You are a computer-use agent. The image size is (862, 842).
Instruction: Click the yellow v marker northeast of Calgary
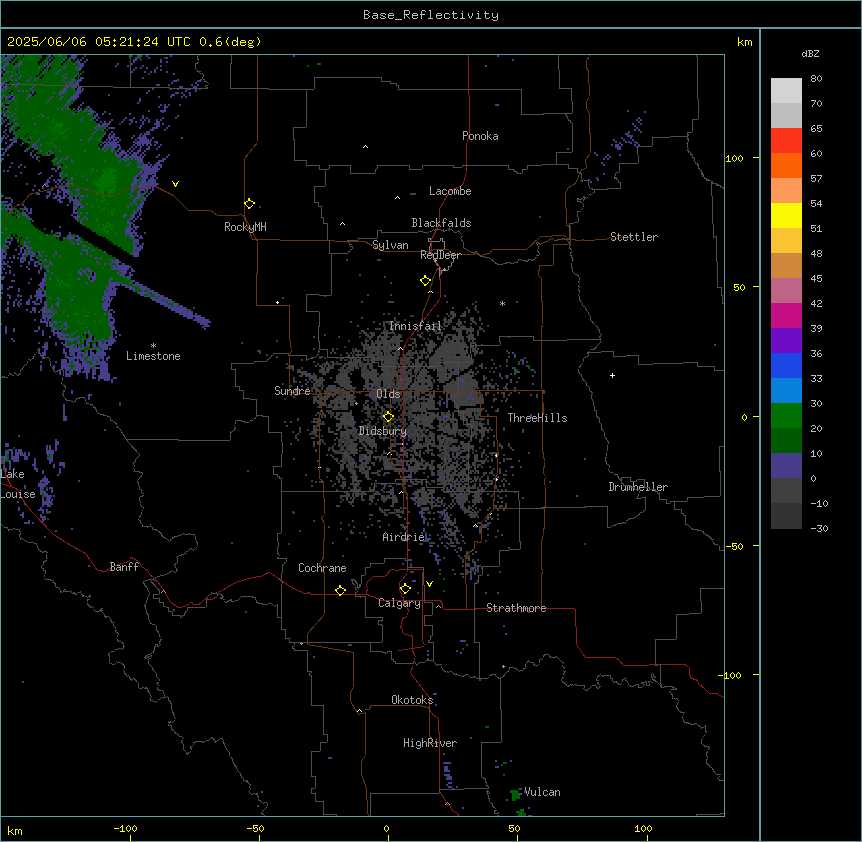click(x=429, y=584)
